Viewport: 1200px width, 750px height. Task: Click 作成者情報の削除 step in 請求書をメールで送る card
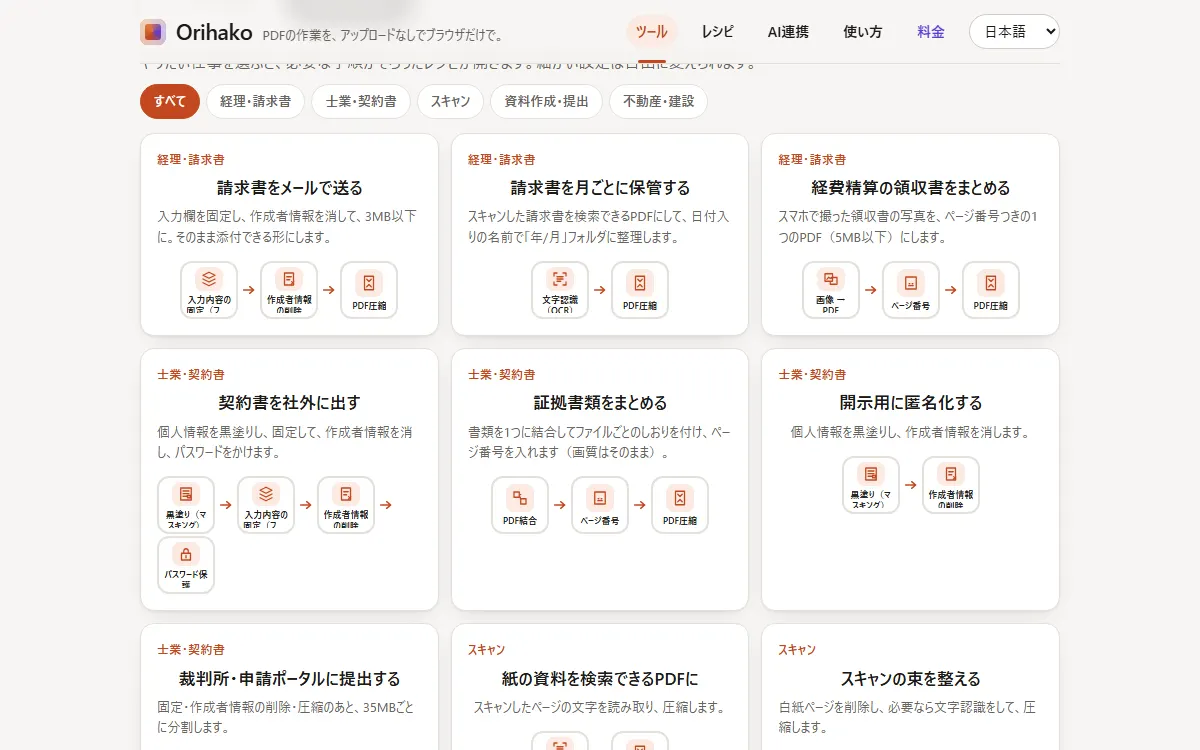[x=289, y=290]
